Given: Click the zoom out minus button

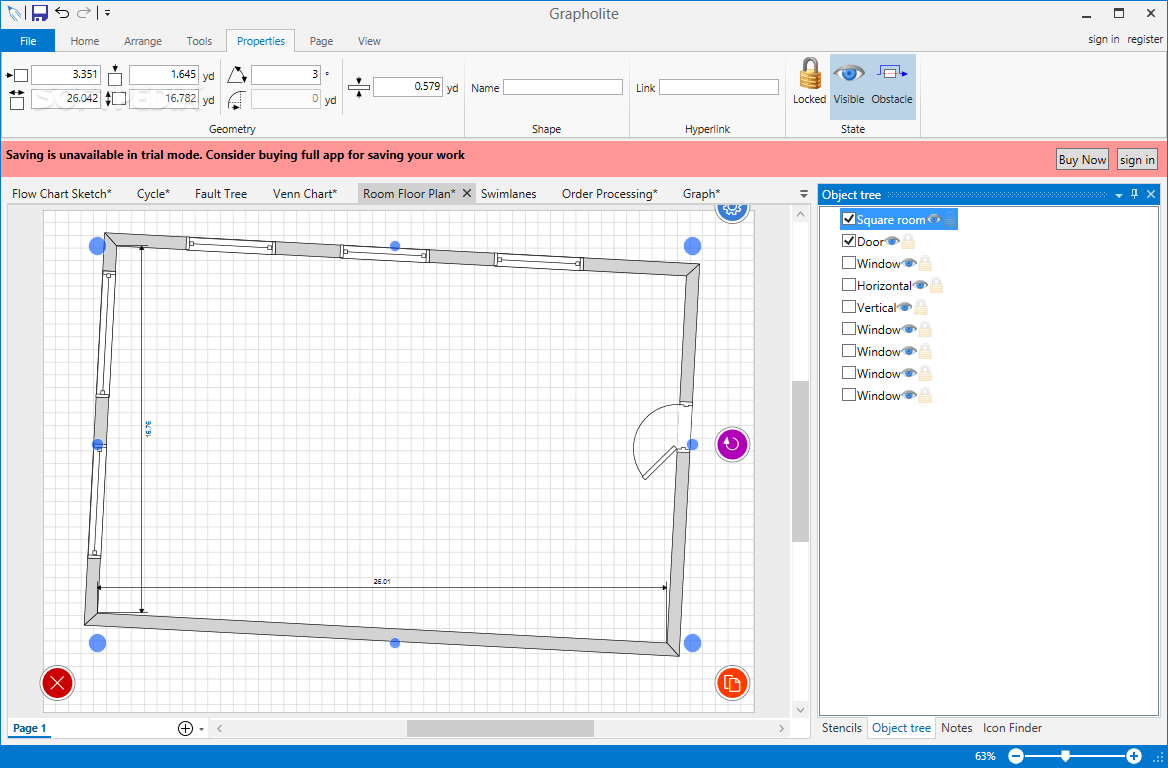Looking at the screenshot, I should tap(1015, 756).
